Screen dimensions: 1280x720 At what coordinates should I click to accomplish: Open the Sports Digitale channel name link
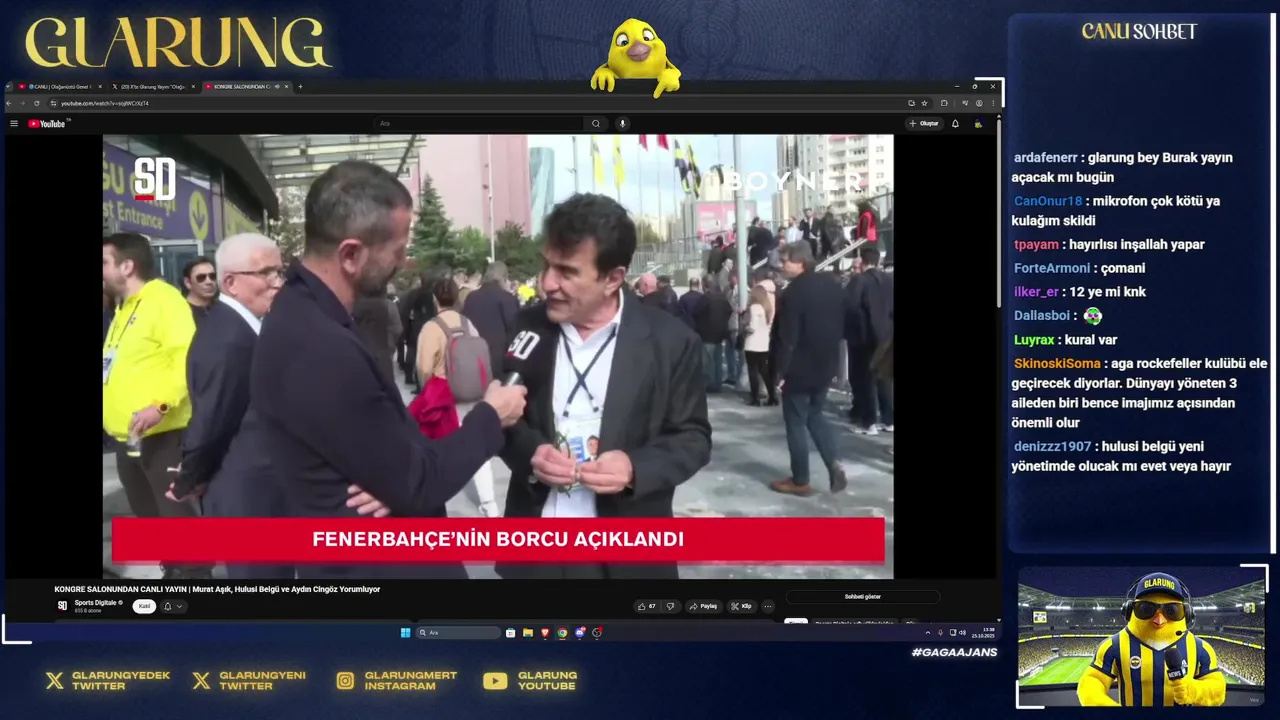click(96, 603)
